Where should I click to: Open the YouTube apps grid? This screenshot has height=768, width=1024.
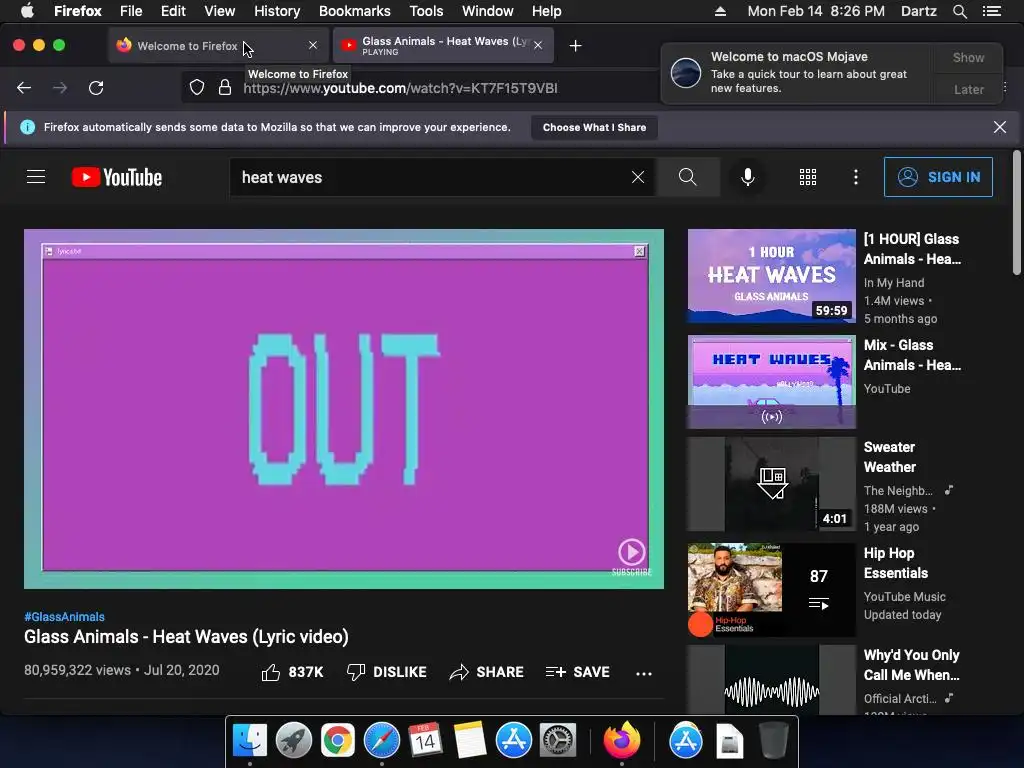pyautogui.click(x=808, y=177)
